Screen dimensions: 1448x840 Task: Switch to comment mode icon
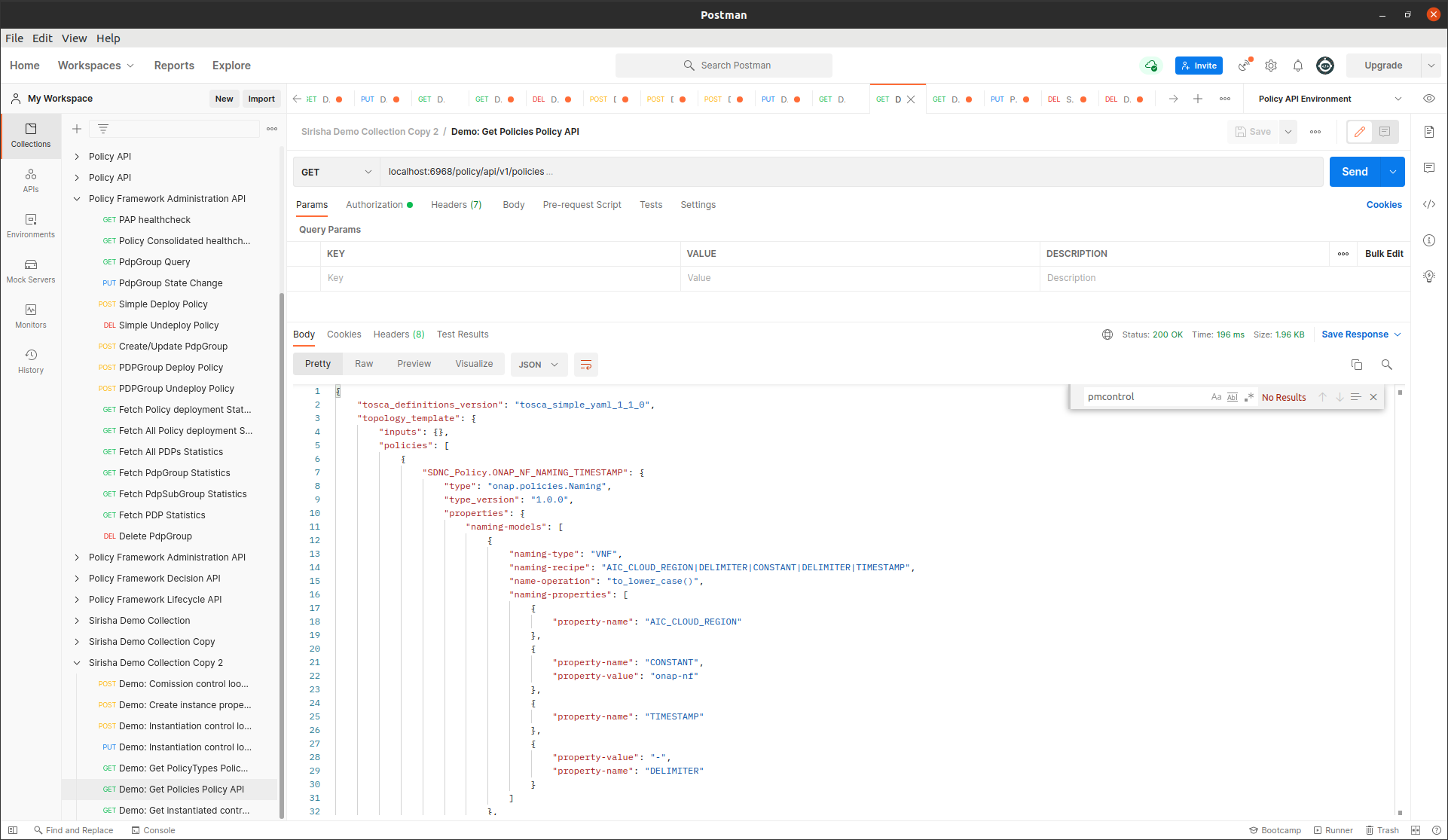click(1385, 132)
